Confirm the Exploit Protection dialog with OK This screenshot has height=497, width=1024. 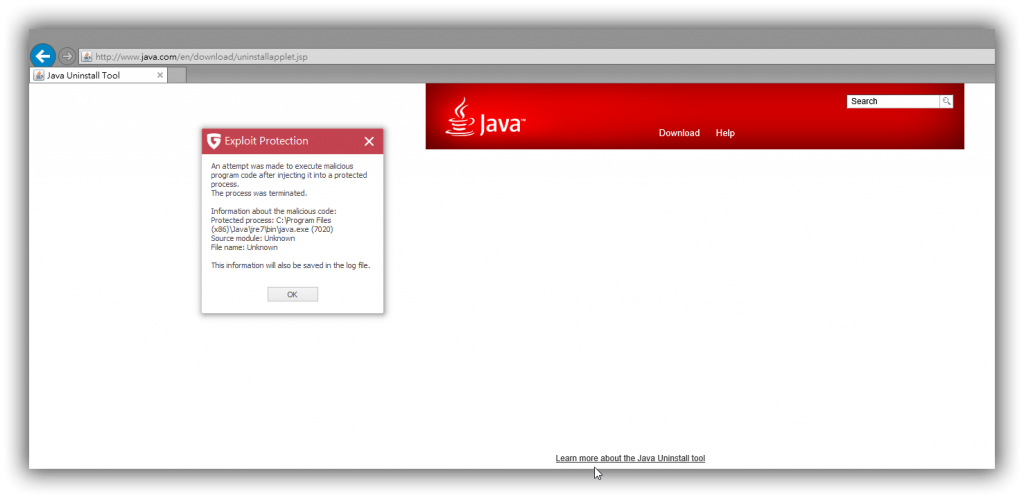click(x=293, y=295)
